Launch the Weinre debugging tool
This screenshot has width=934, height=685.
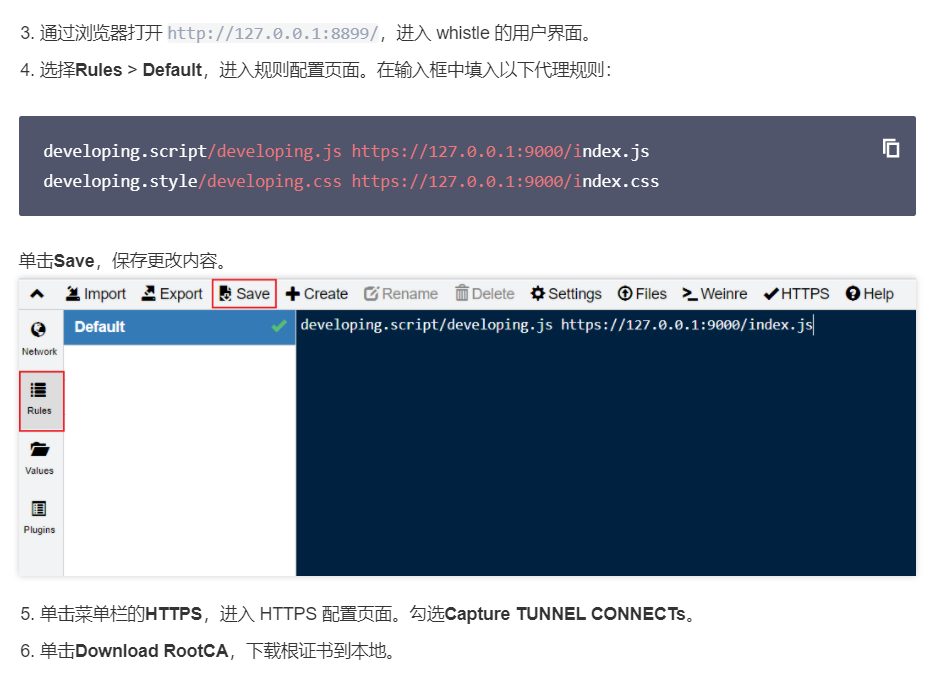[x=714, y=293]
